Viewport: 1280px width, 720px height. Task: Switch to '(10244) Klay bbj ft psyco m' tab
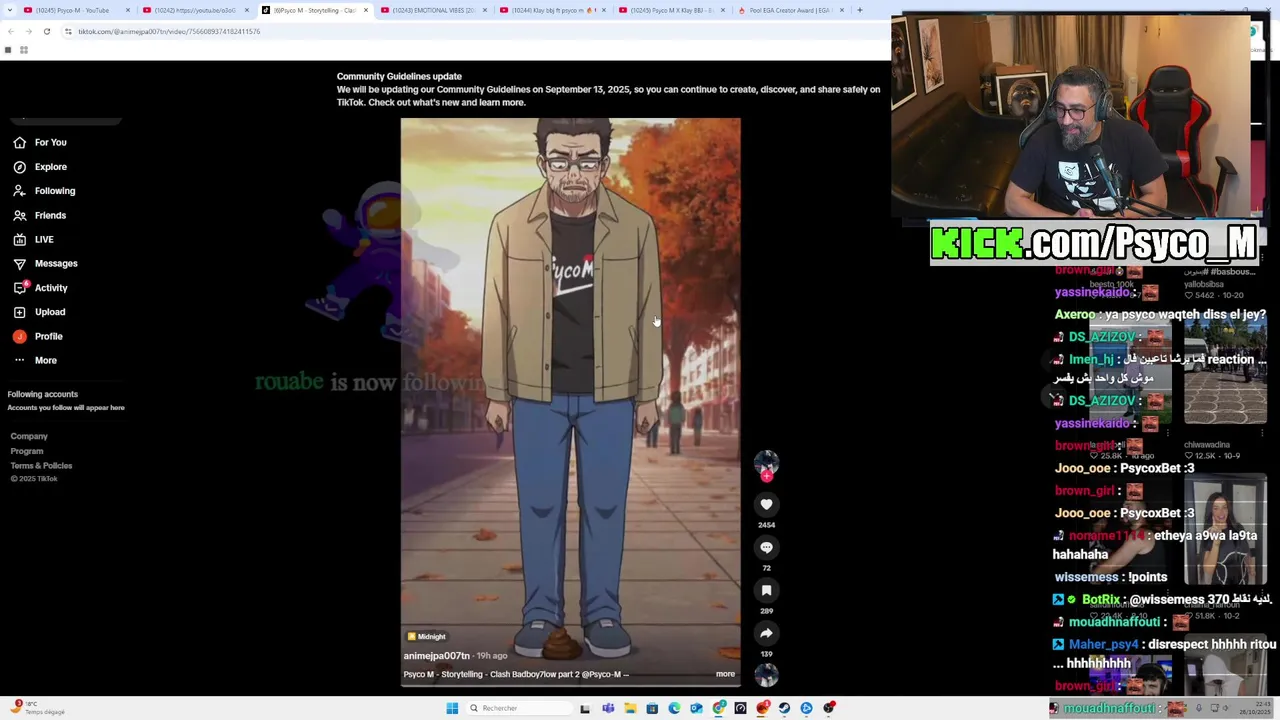552,10
